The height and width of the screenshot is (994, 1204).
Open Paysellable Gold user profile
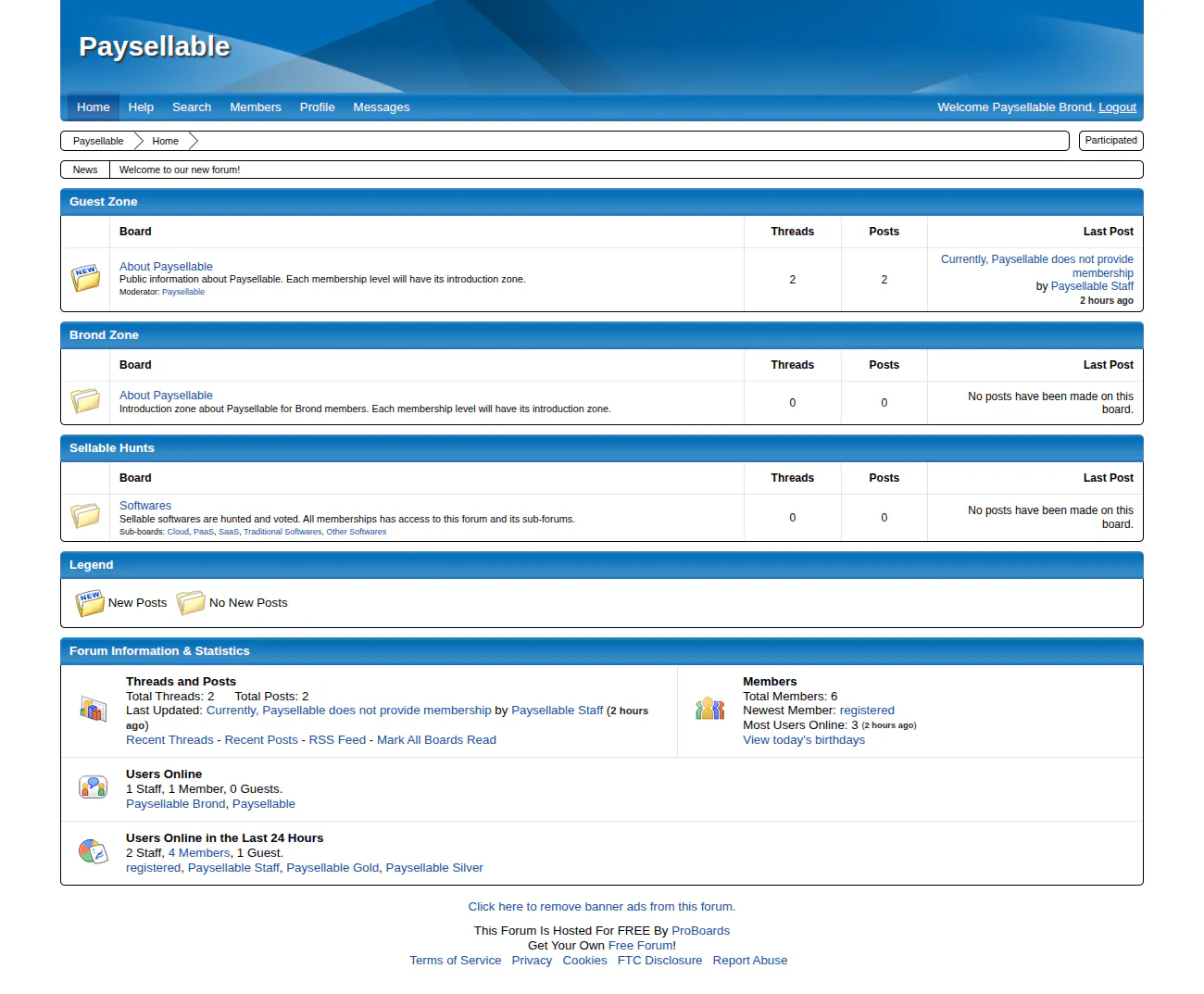click(x=332, y=868)
